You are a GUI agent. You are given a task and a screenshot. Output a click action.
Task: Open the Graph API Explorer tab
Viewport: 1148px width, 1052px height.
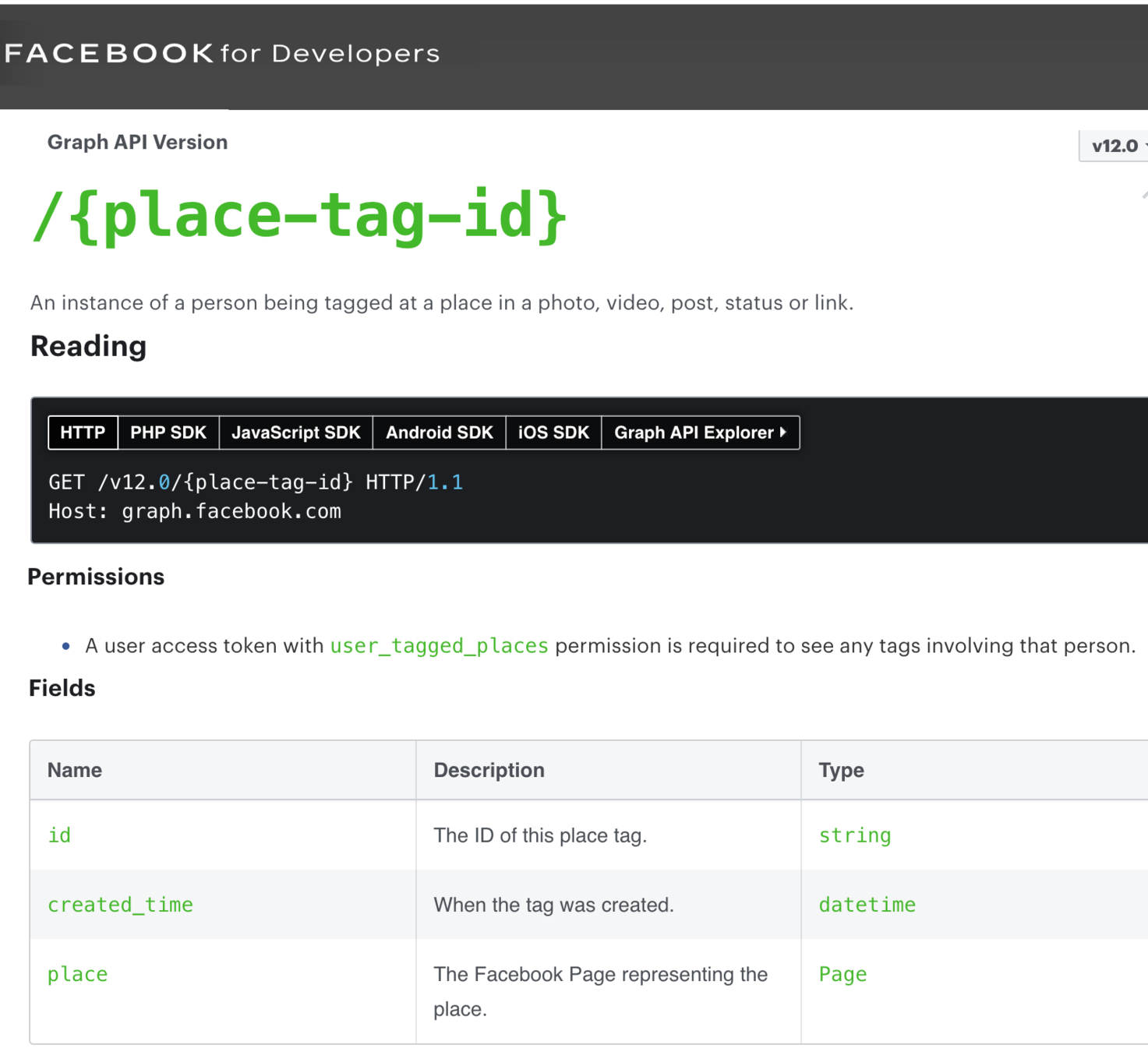point(701,432)
